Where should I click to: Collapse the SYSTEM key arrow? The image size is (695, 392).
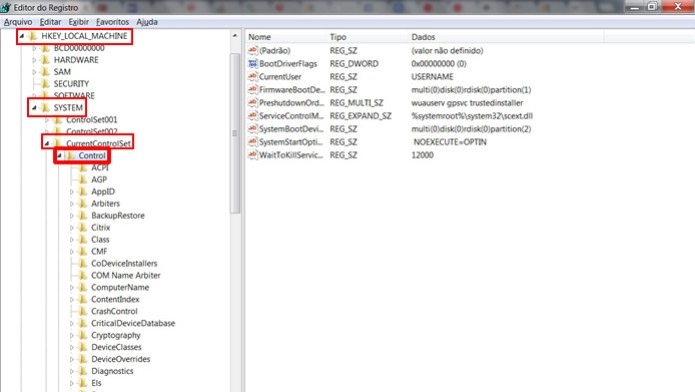(x=34, y=107)
